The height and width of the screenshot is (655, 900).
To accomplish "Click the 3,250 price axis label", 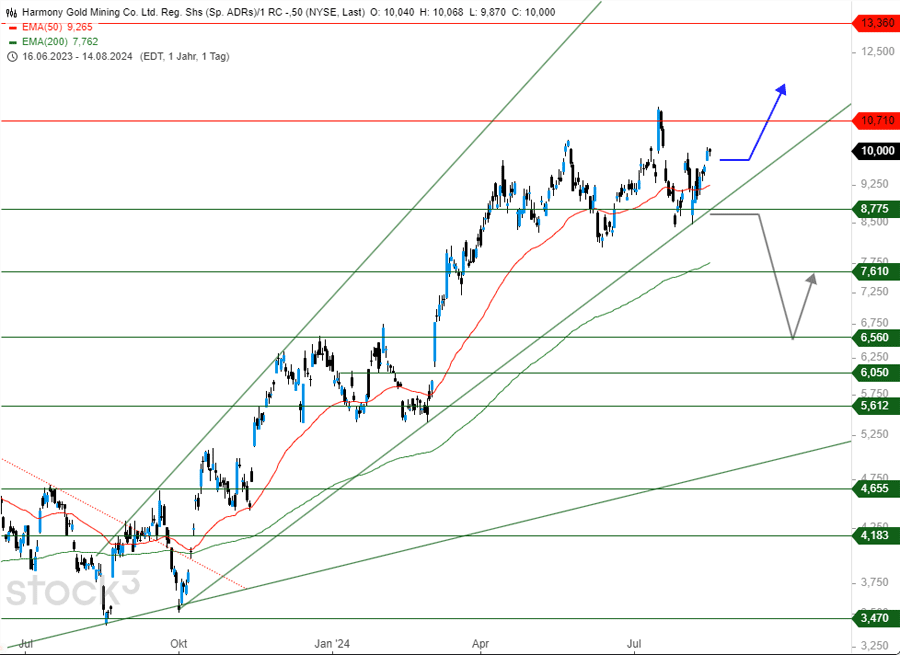I will coord(877,644).
